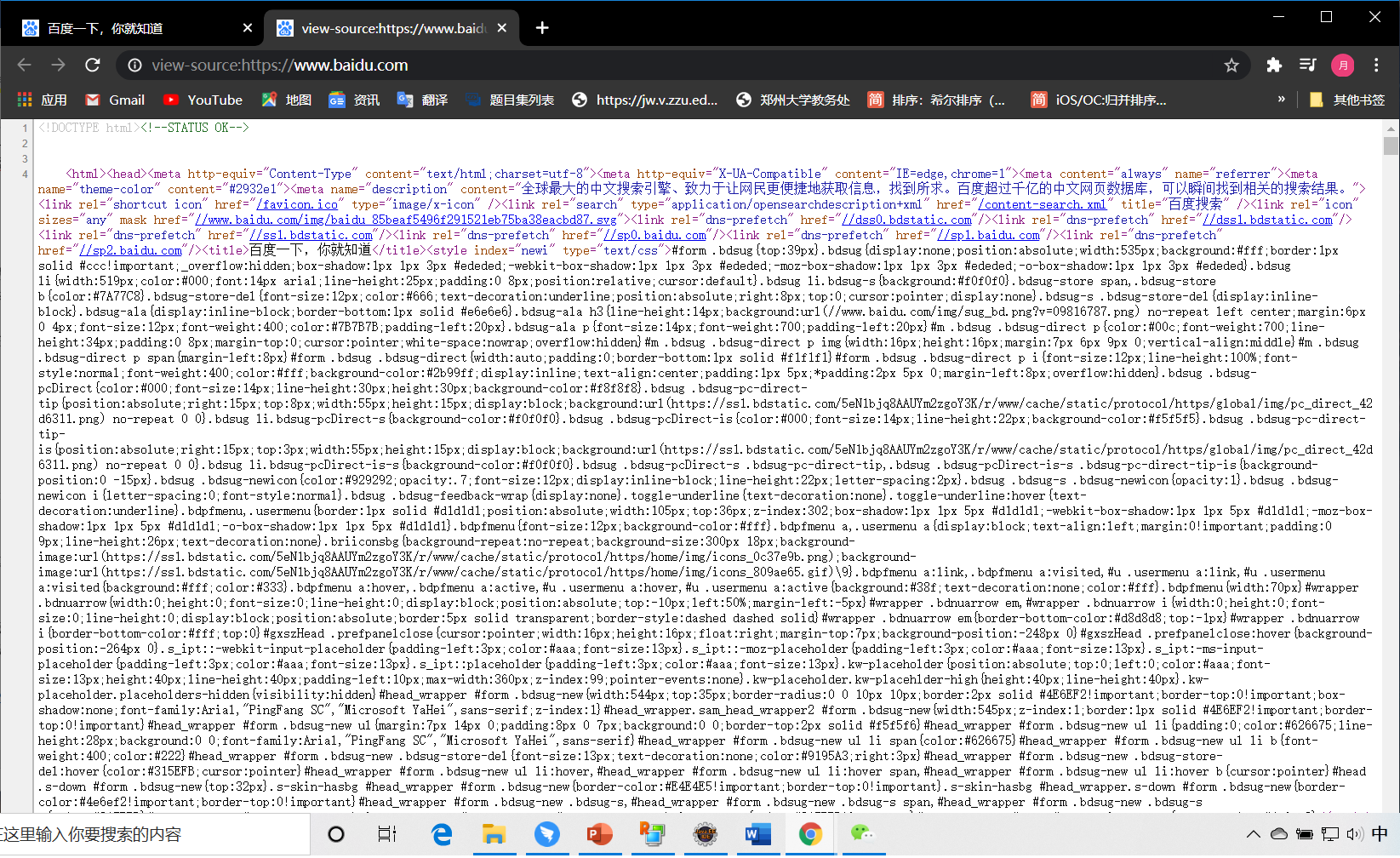The height and width of the screenshot is (858, 1400).
Task: Open the Chrome profile avatar
Action: [x=1343, y=65]
